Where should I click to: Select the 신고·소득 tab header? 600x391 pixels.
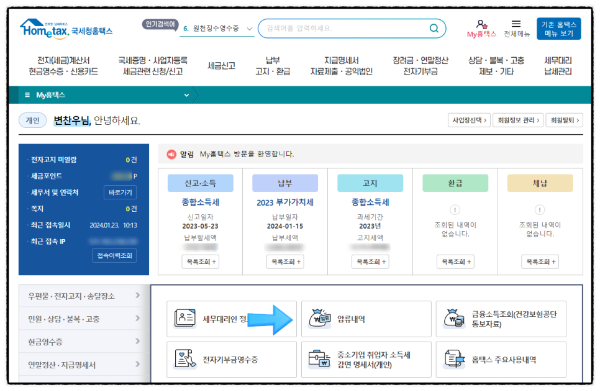pos(201,183)
